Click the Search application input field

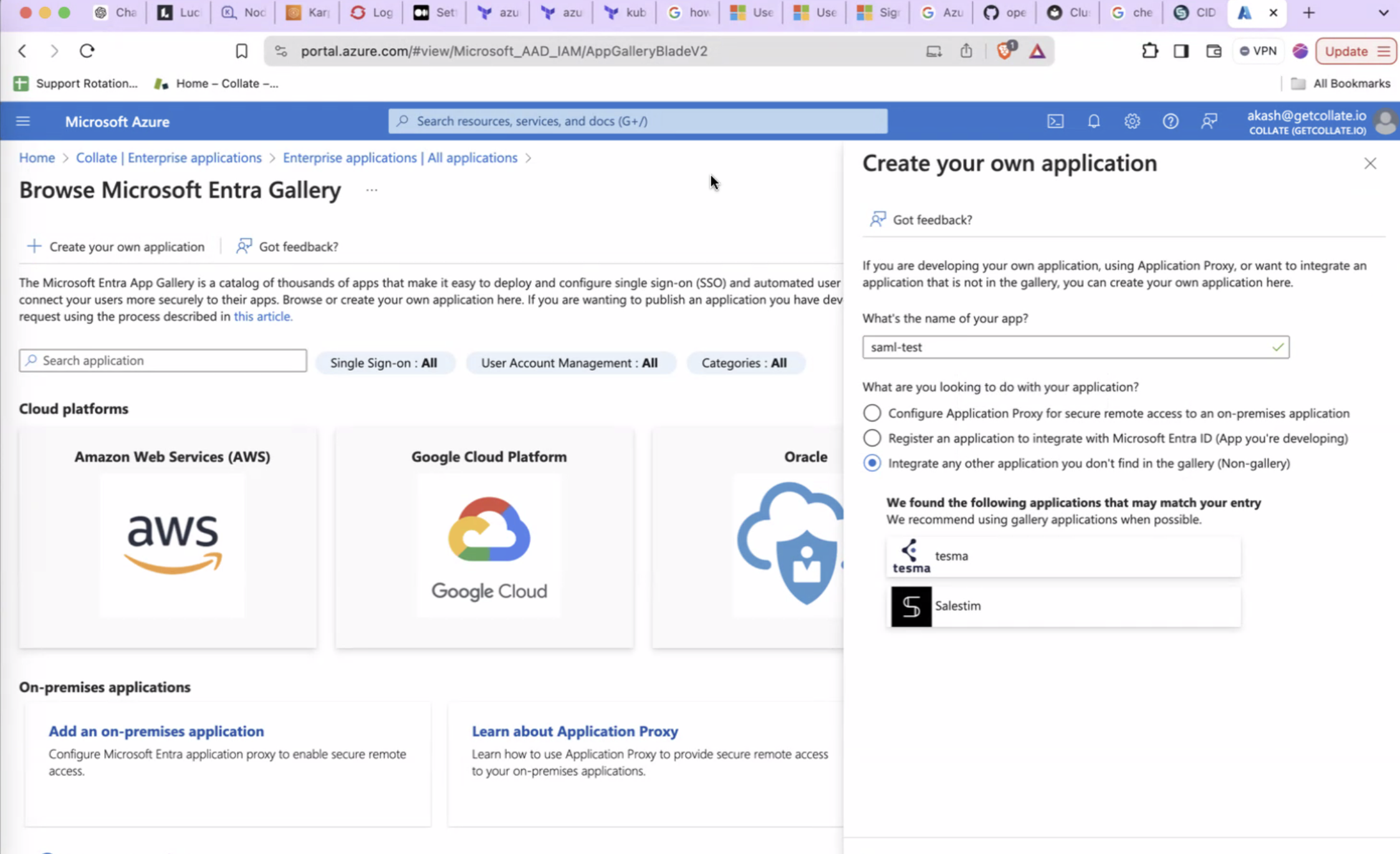coord(162,360)
